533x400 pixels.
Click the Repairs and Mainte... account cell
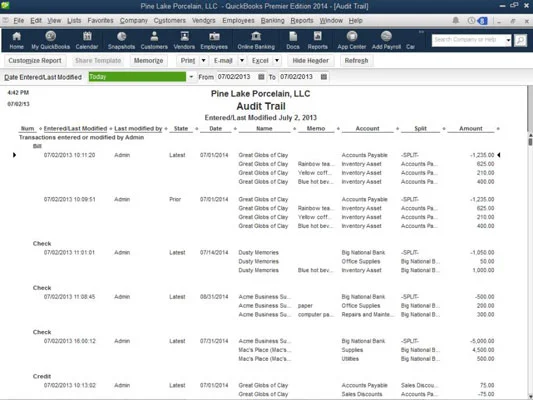point(368,314)
